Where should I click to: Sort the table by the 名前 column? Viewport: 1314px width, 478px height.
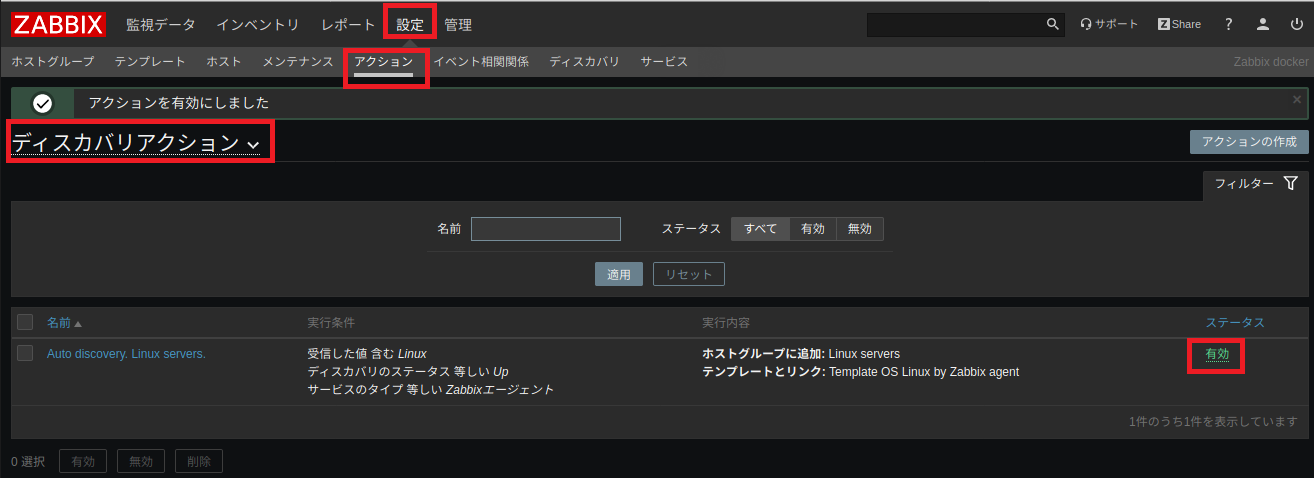[x=64, y=323]
